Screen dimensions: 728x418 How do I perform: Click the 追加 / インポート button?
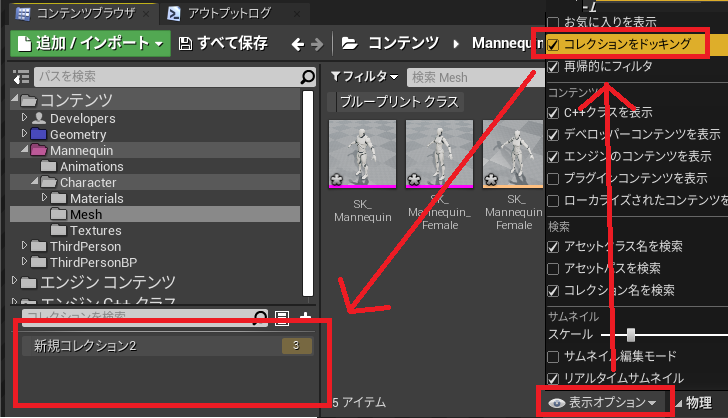tap(91, 44)
